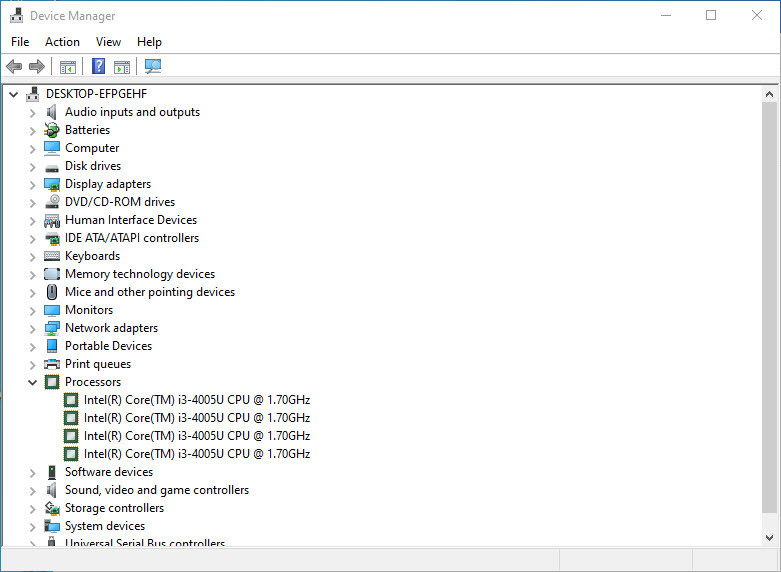Click the Back arrow toolbar icon
The width and height of the screenshot is (781, 572).
pos(14,66)
